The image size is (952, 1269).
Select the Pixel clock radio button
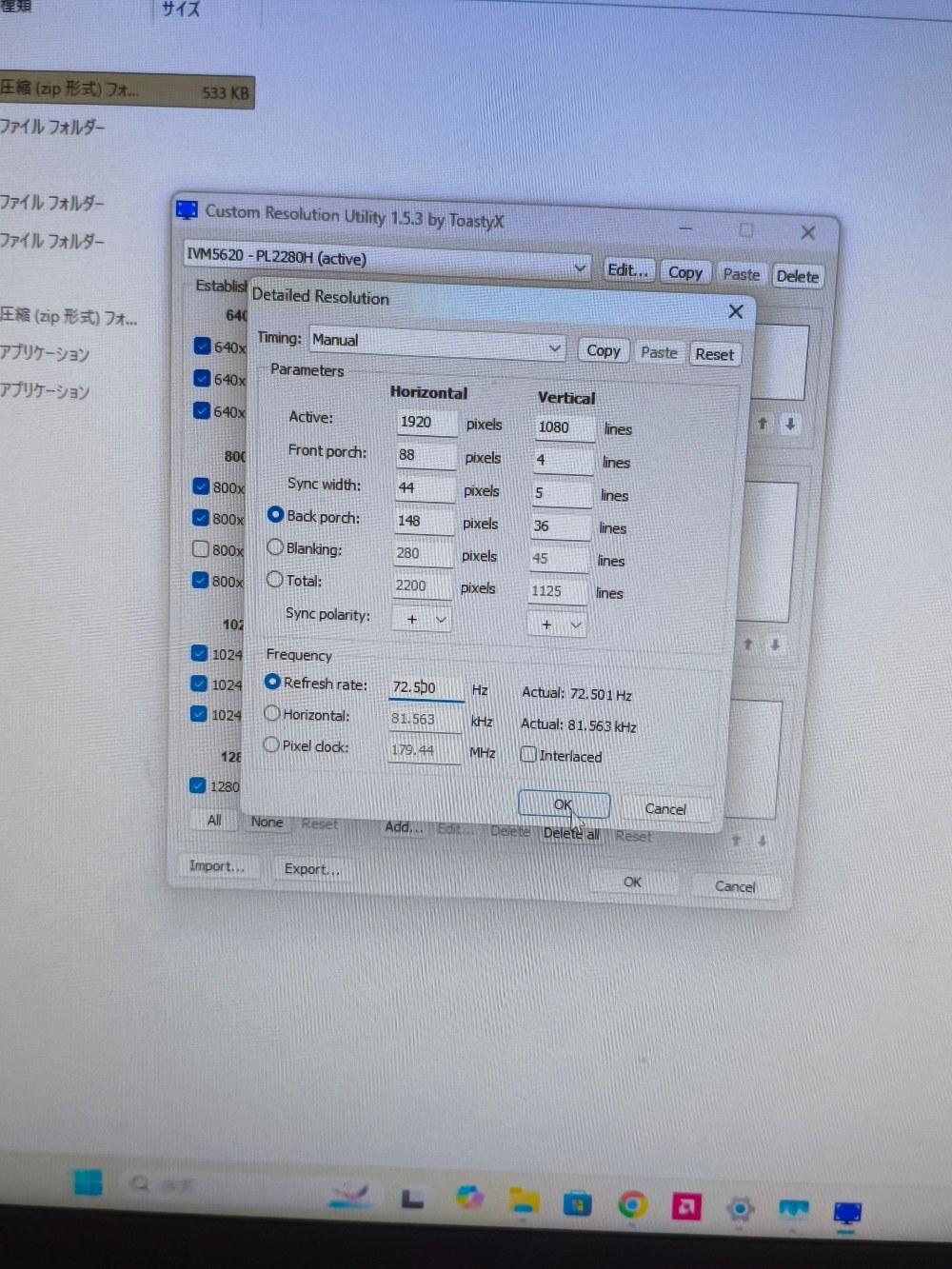coord(271,744)
